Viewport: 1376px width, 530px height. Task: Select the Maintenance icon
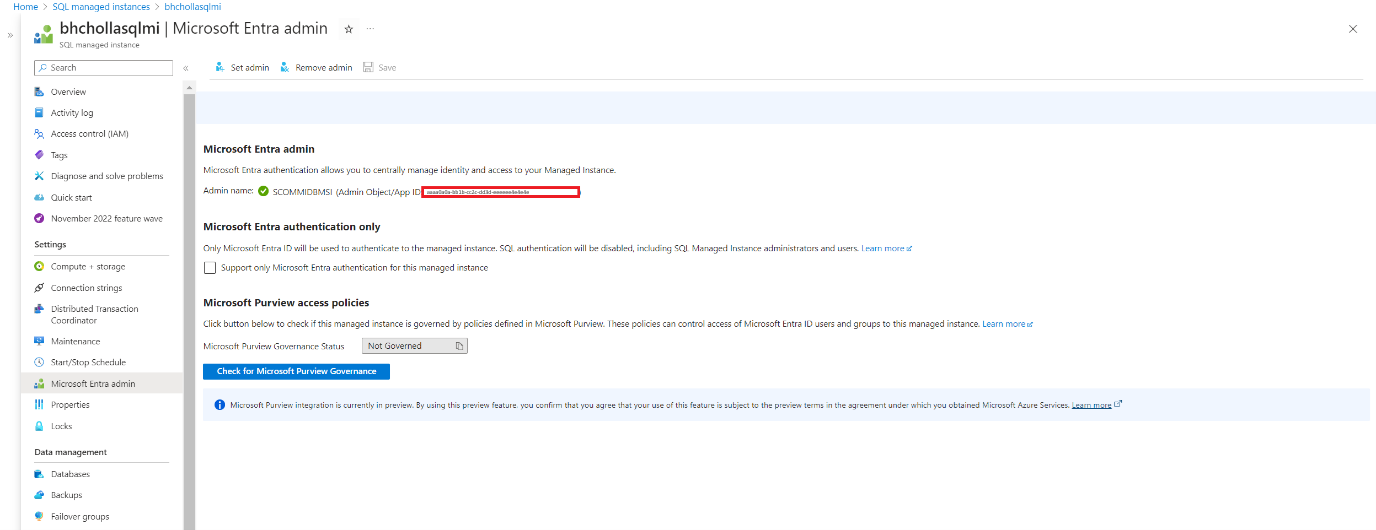(x=39, y=342)
